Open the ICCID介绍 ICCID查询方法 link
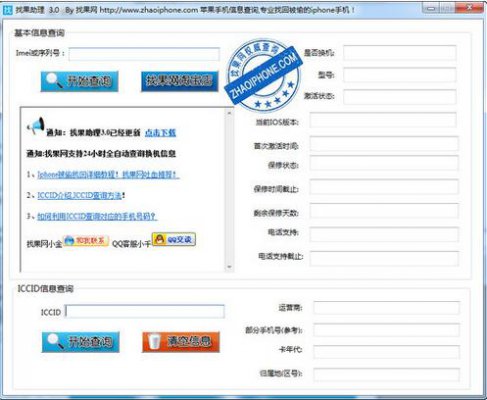487x400 pixels. 79,195
